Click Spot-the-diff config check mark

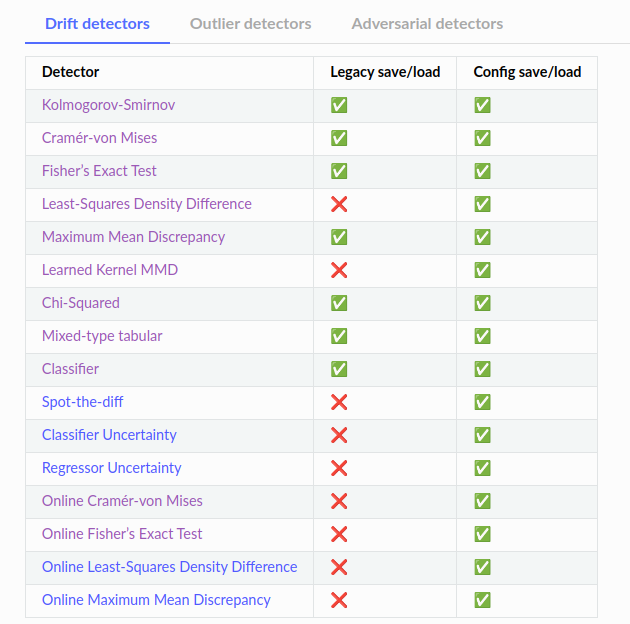click(483, 402)
